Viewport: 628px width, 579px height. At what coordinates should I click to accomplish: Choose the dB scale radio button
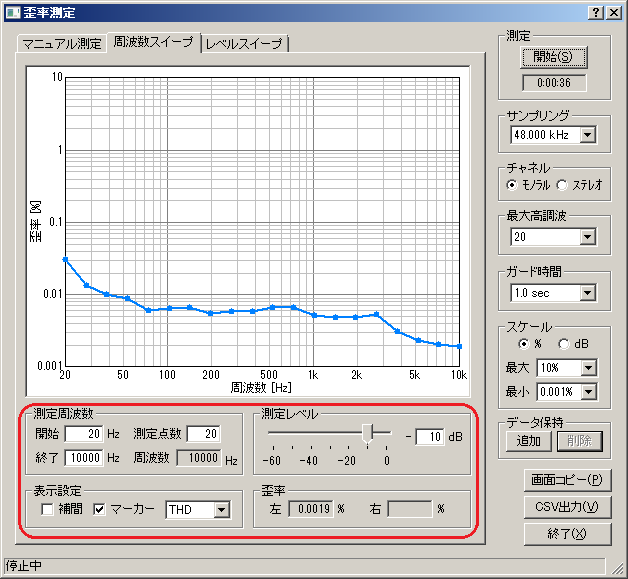pos(564,344)
